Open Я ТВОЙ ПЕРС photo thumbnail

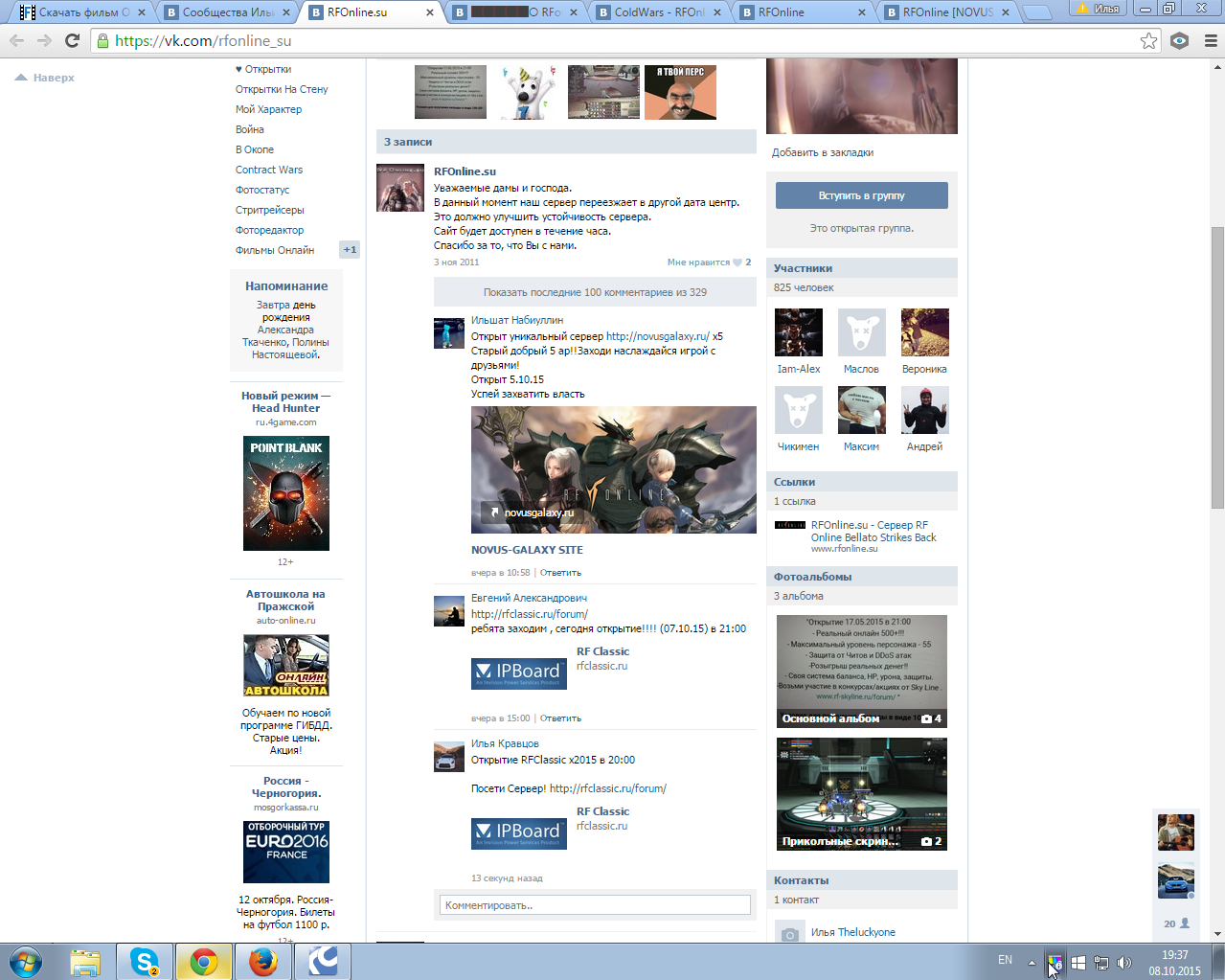tap(680, 92)
